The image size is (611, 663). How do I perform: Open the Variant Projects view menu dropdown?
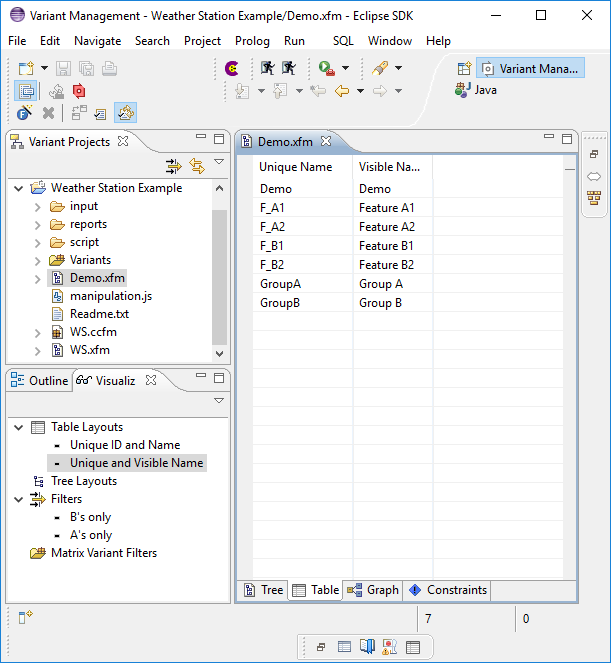pyautogui.click(x=219, y=161)
